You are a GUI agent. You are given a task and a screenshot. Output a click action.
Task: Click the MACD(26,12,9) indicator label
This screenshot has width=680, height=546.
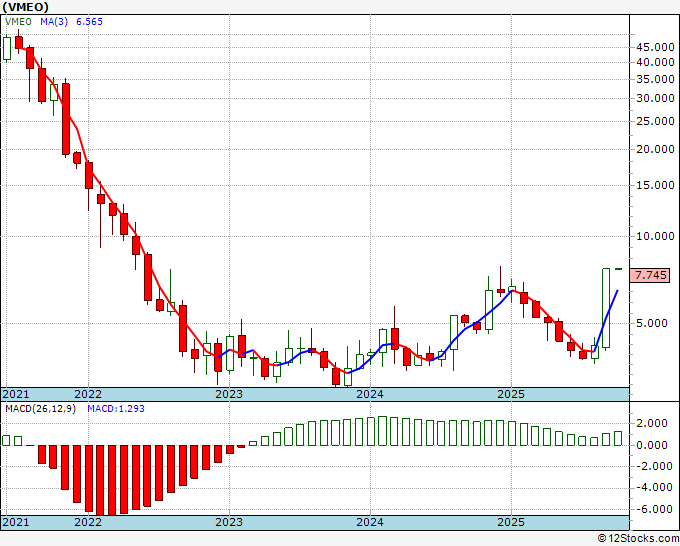click(x=40, y=409)
